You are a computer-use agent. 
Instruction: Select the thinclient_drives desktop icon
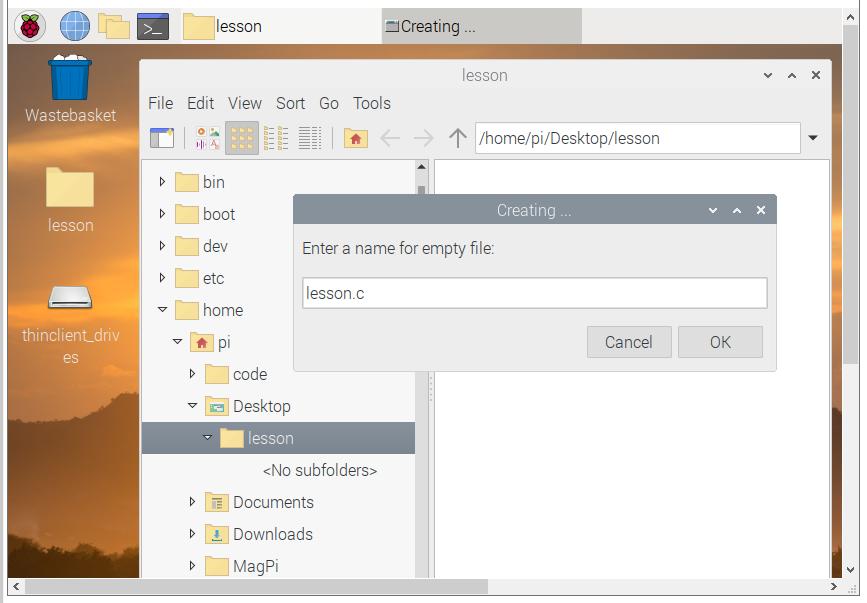[70, 323]
